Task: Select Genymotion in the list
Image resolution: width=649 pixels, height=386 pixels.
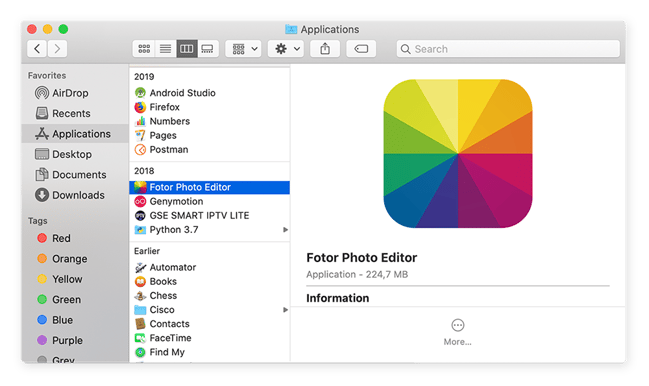Action: click(209, 201)
